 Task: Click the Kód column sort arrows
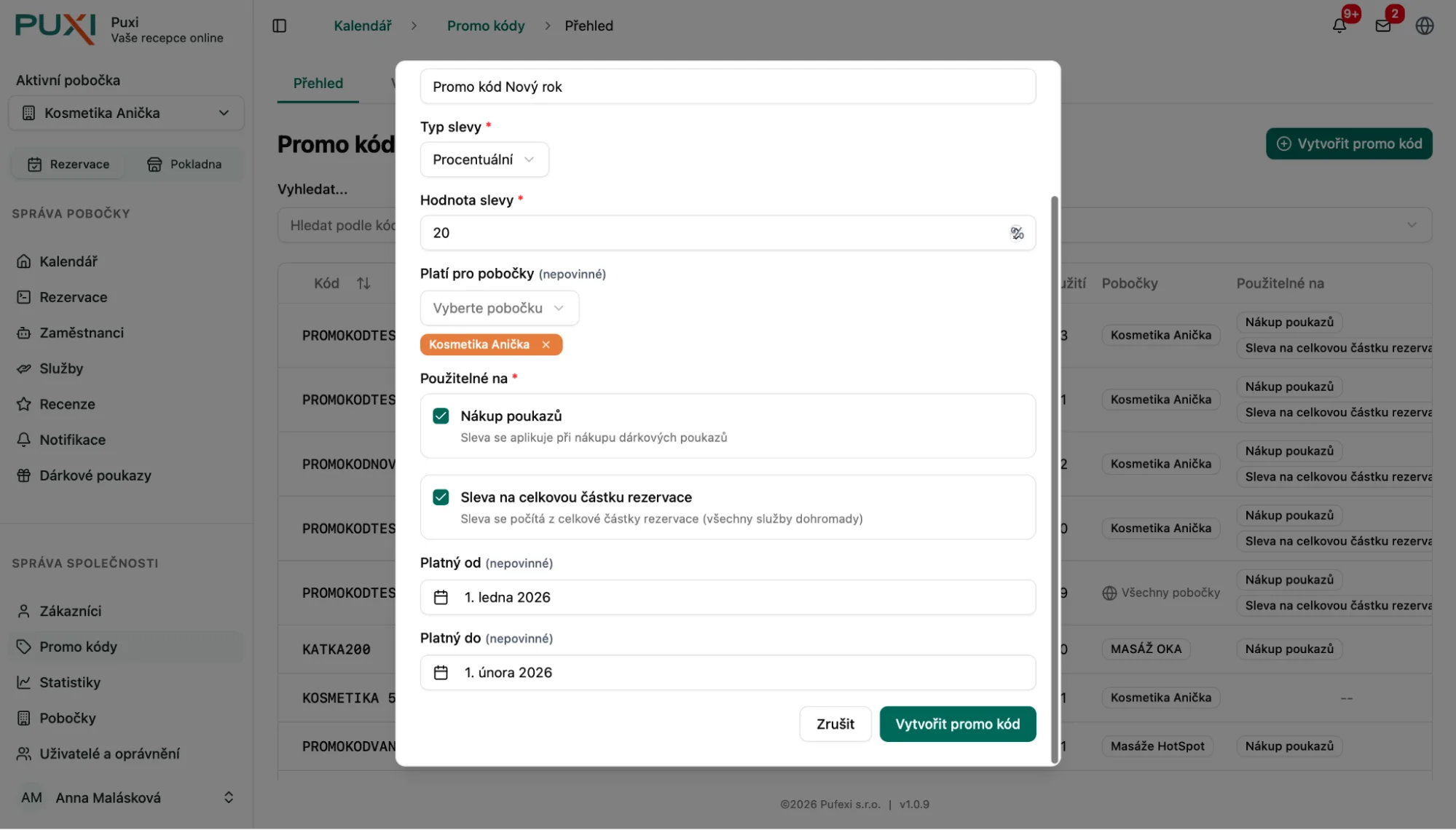coord(363,283)
